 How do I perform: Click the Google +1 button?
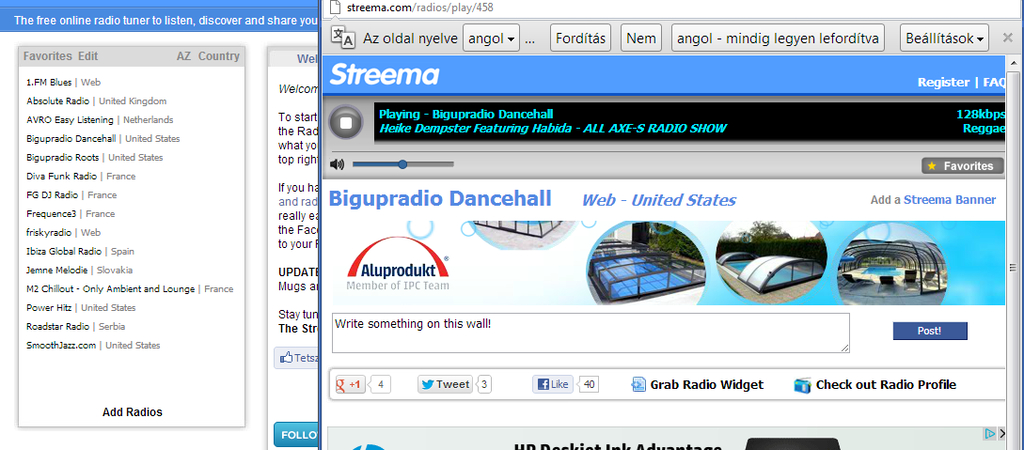pyautogui.click(x=351, y=384)
